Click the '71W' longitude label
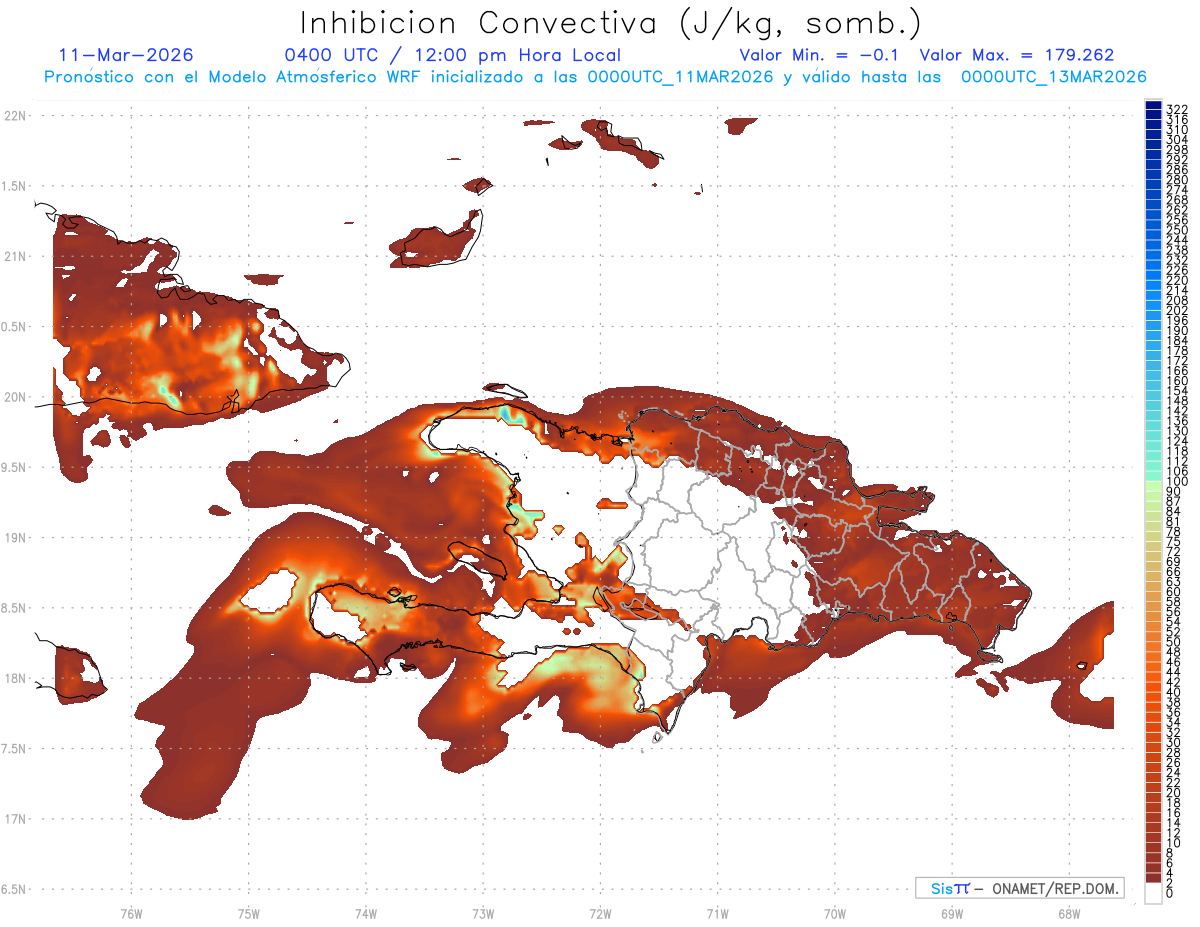The width and height of the screenshot is (1200, 927). (717, 913)
